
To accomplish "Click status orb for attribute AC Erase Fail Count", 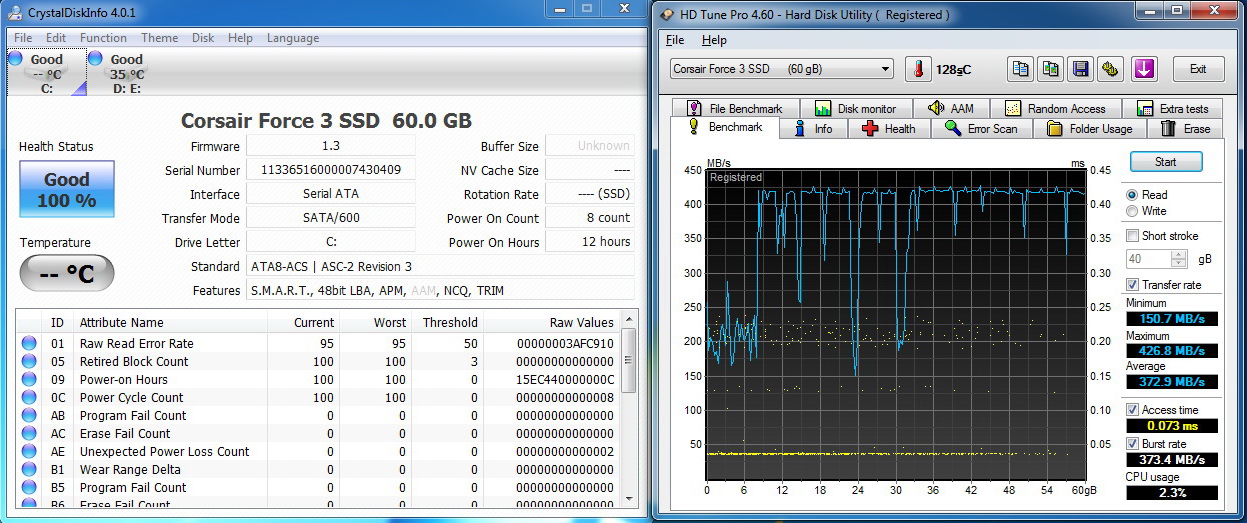I will (29, 433).
